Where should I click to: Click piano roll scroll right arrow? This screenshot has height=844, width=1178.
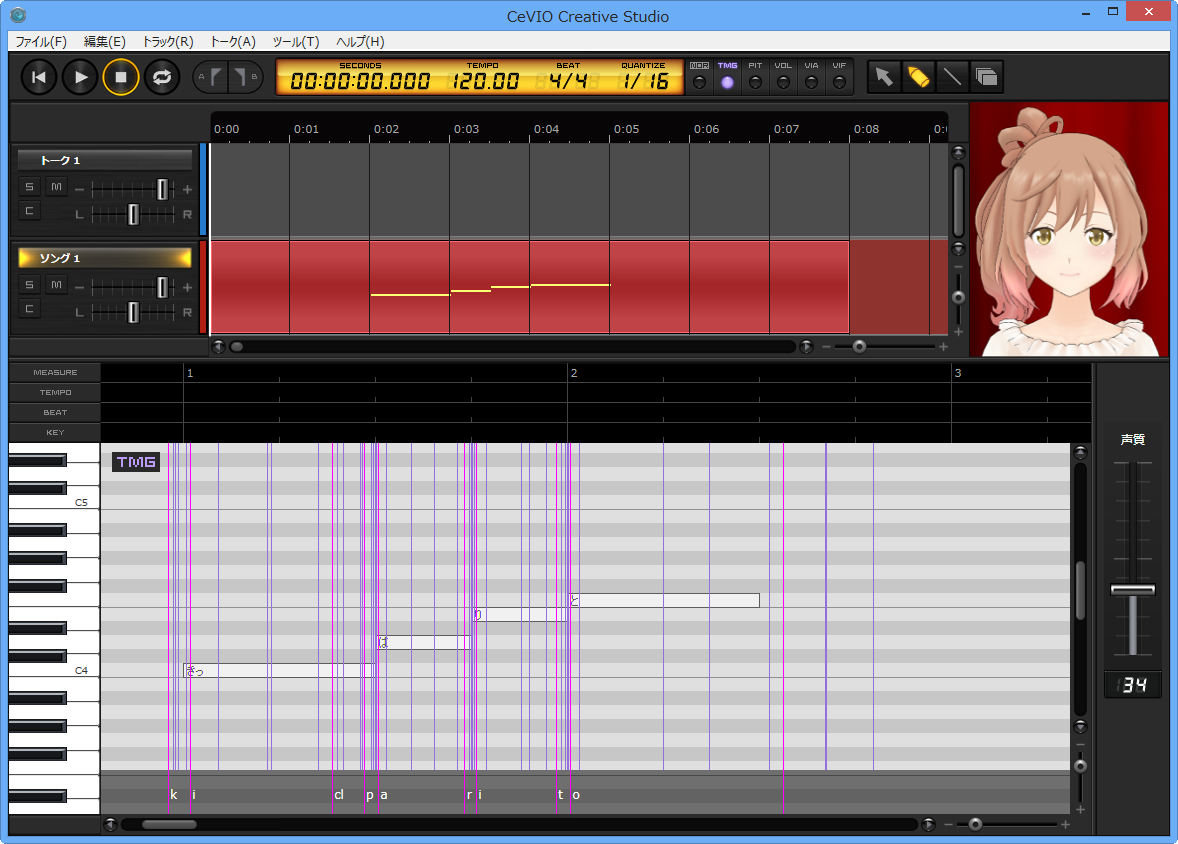click(x=929, y=824)
